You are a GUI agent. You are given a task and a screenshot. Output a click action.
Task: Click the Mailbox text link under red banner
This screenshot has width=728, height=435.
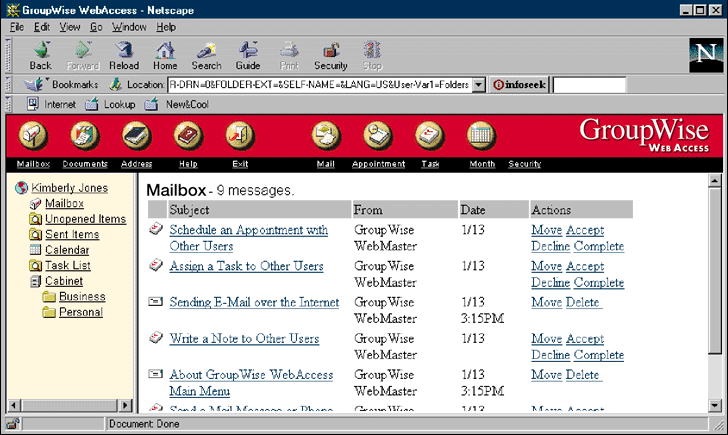point(33,164)
